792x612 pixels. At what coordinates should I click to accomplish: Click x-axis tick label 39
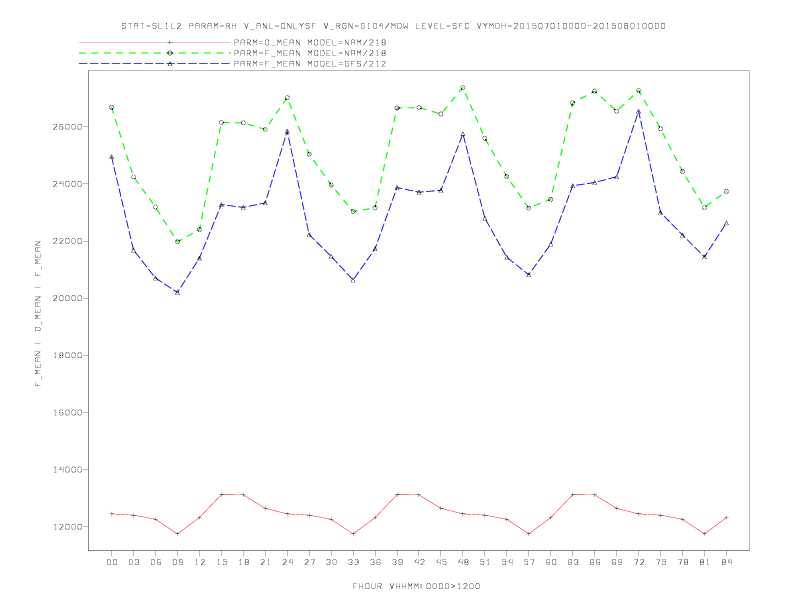tap(398, 562)
